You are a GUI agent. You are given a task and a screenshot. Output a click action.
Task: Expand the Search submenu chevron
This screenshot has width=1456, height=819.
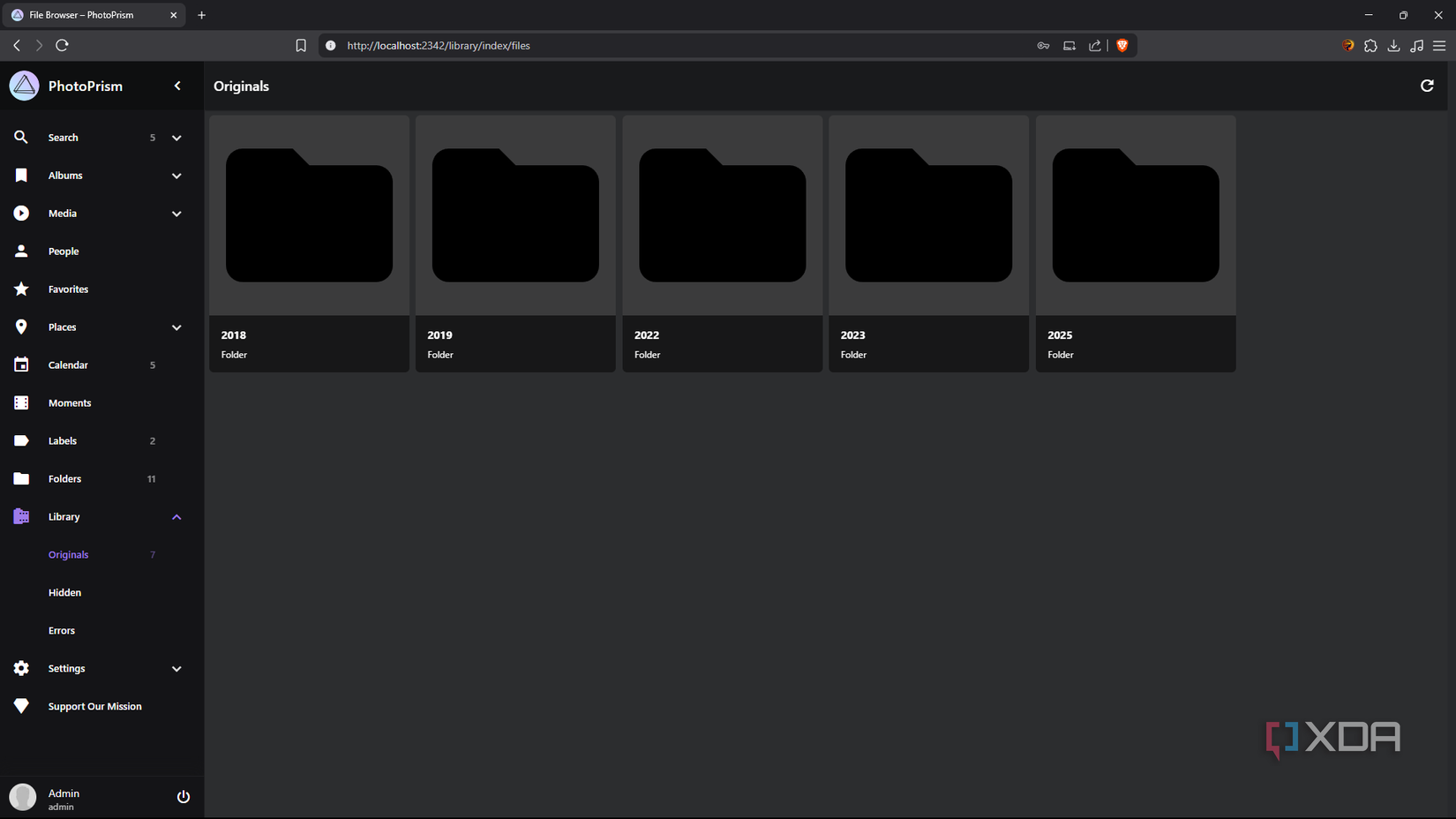point(176,138)
